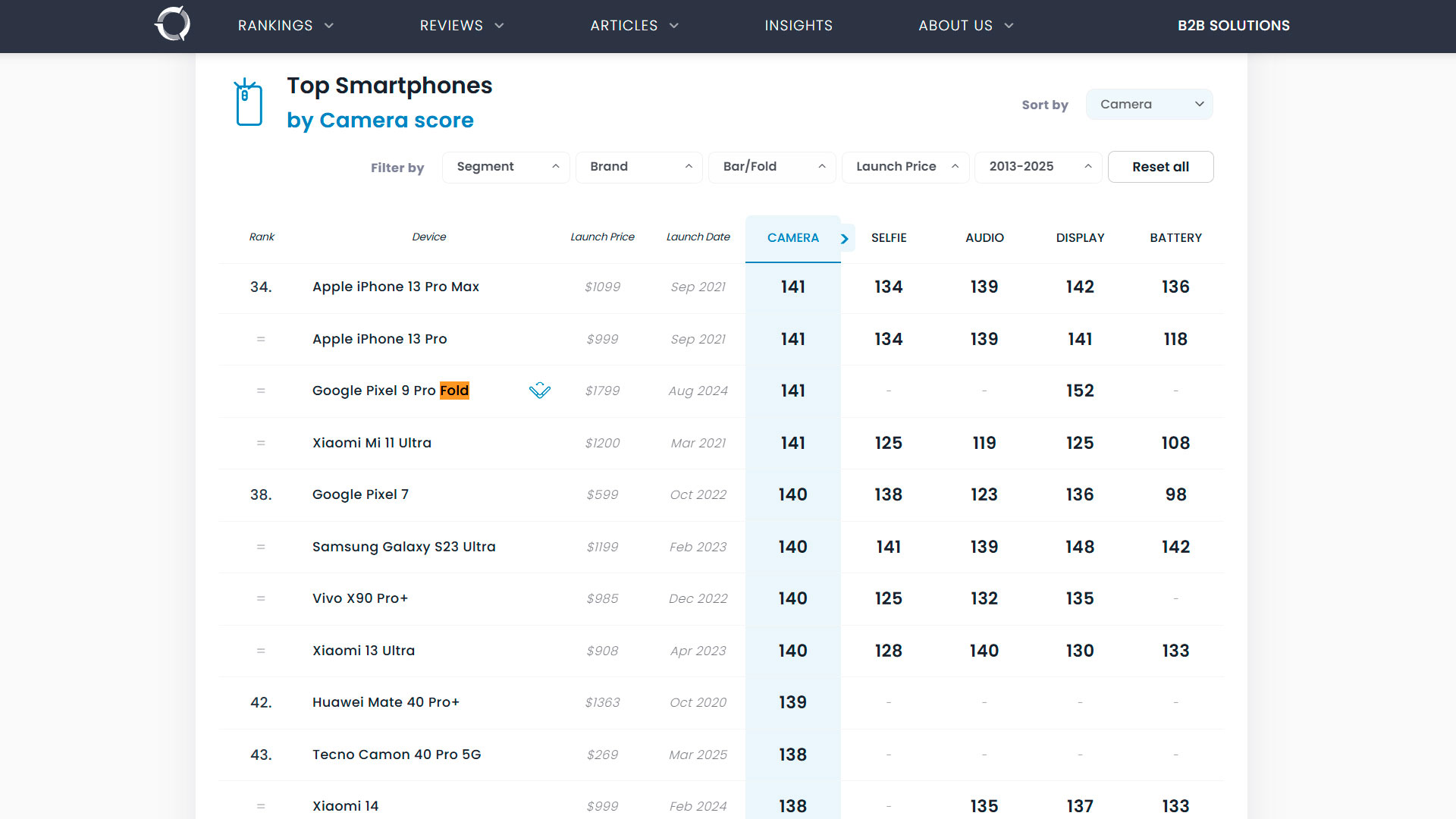
Task: Open Google Pixel 7 entry
Action: pos(360,494)
